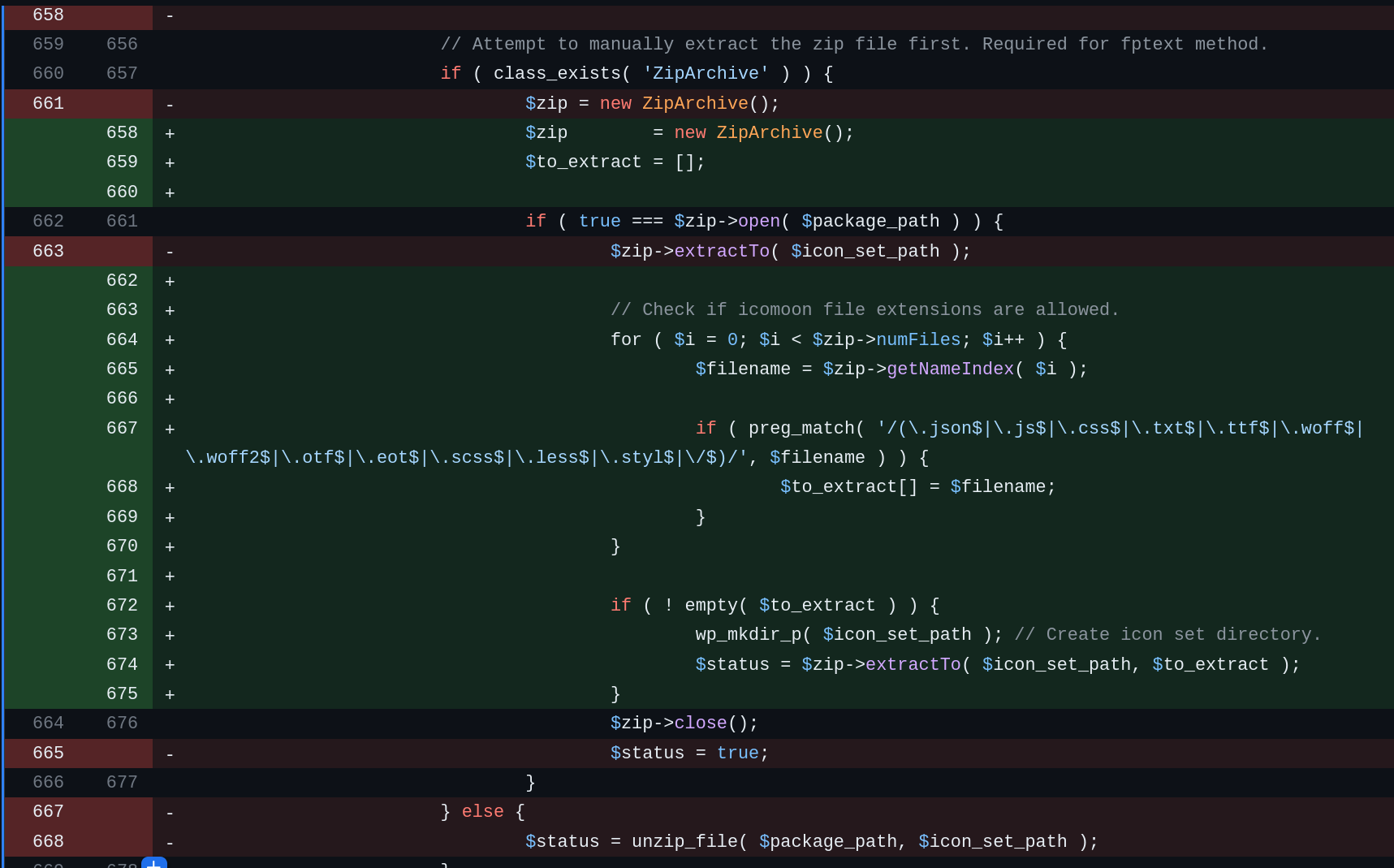The height and width of the screenshot is (868, 1394).
Task: Click added line number 659
Action: [122, 162]
